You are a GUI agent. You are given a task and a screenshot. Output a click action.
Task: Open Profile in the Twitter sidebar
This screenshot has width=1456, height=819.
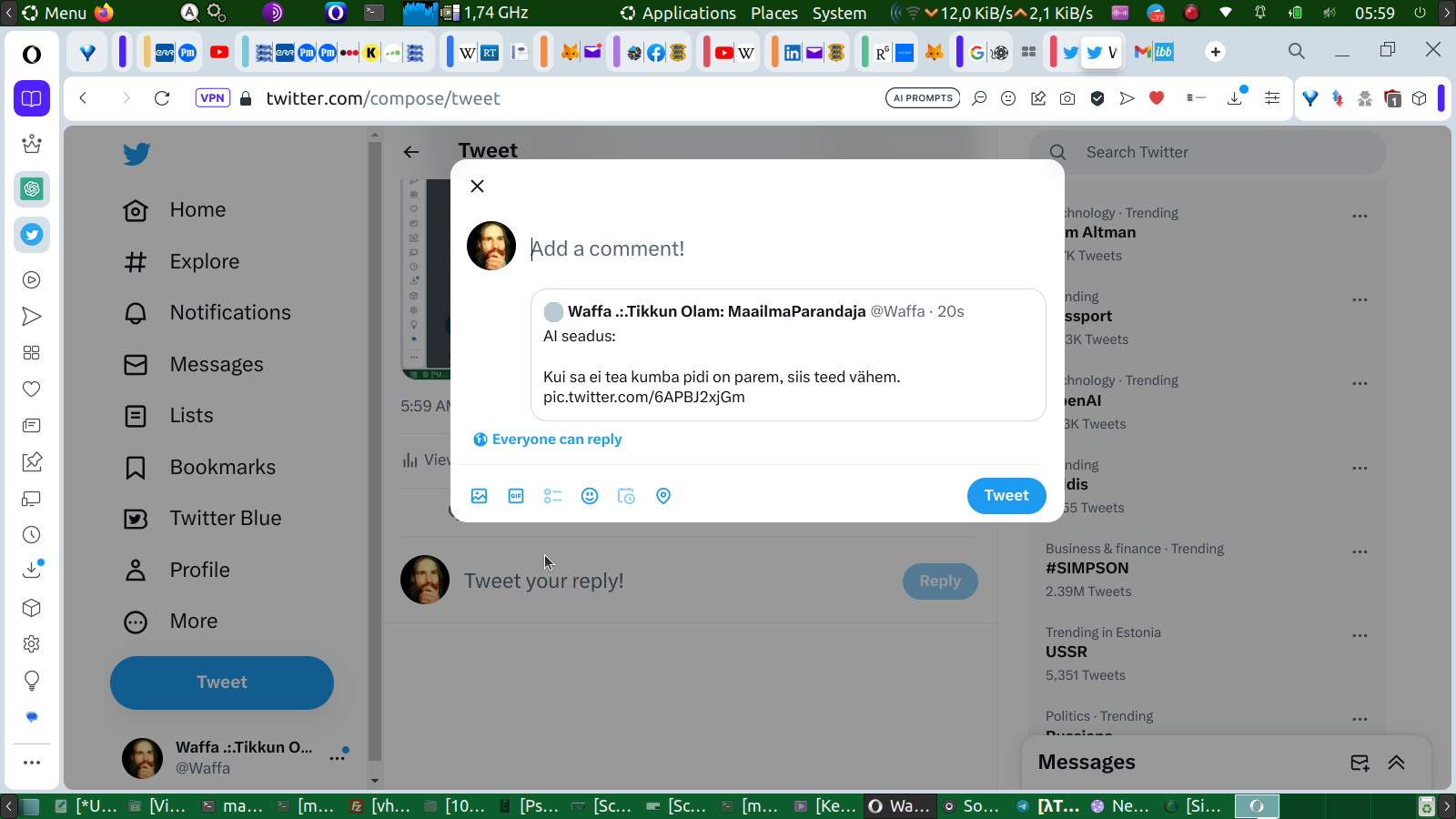[177, 571]
